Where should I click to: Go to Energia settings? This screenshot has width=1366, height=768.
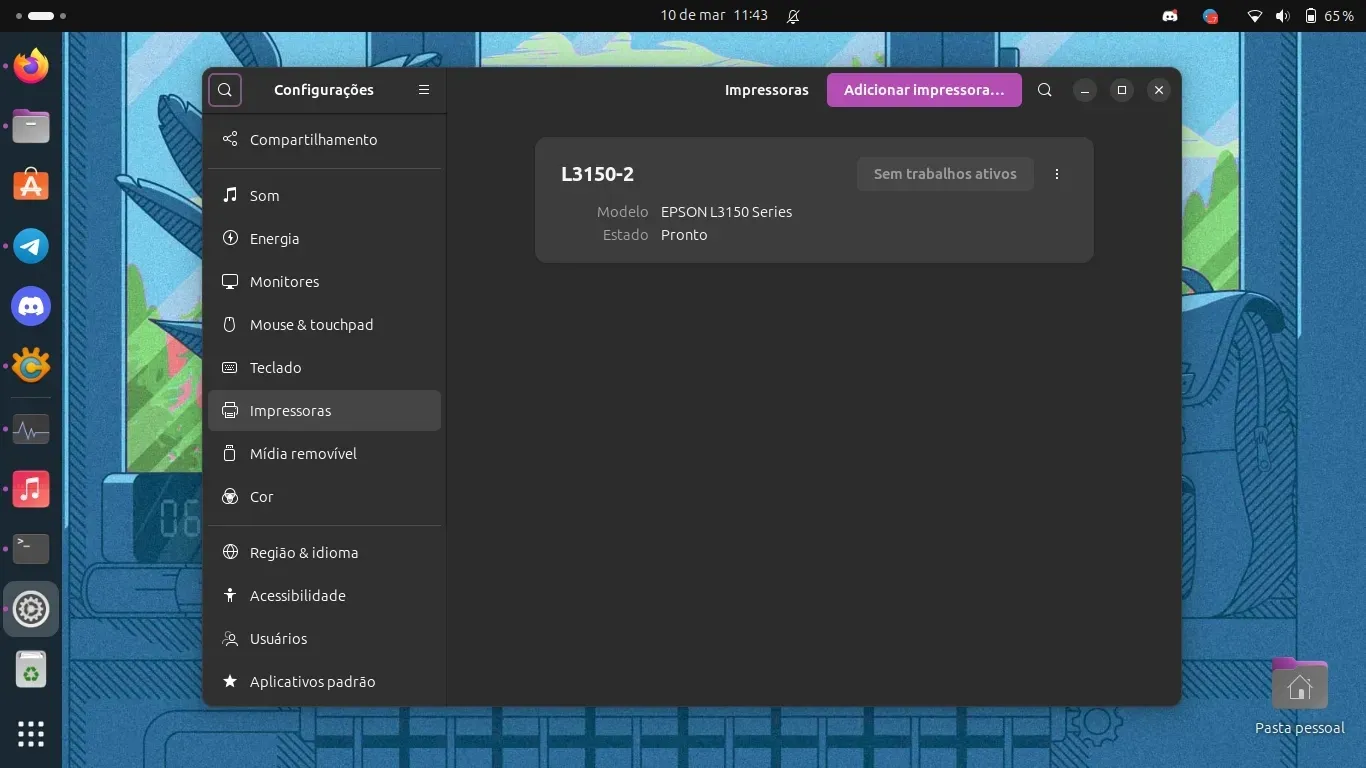coord(274,239)
